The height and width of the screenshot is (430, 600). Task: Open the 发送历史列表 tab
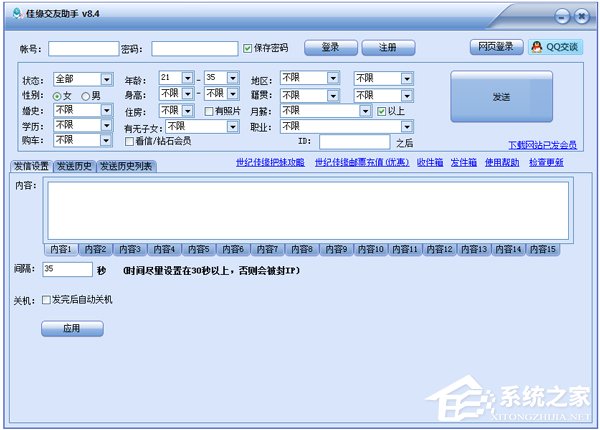(125, 166)
